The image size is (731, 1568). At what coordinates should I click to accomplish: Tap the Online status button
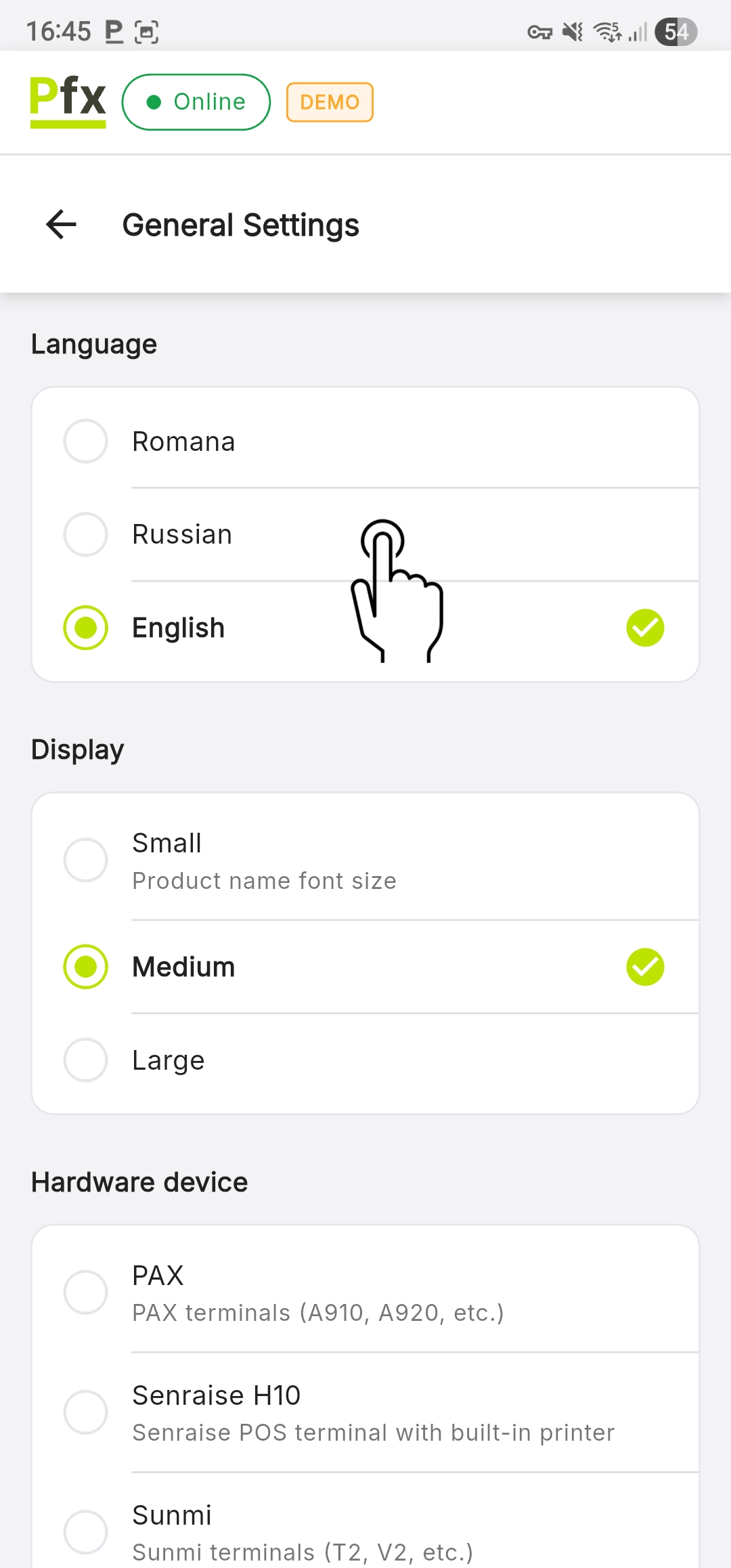(196, 102)
